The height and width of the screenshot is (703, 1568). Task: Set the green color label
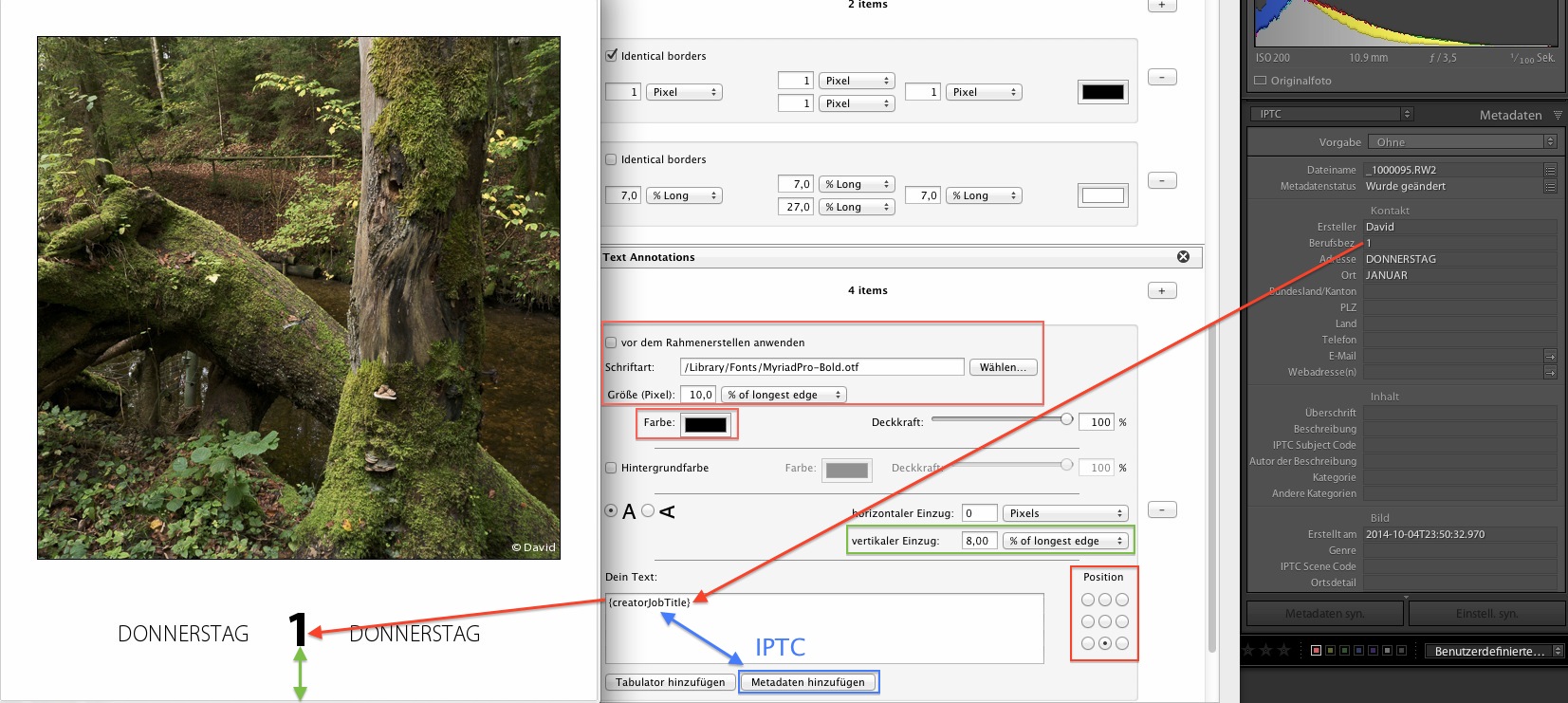click(x=1344, y=650)
